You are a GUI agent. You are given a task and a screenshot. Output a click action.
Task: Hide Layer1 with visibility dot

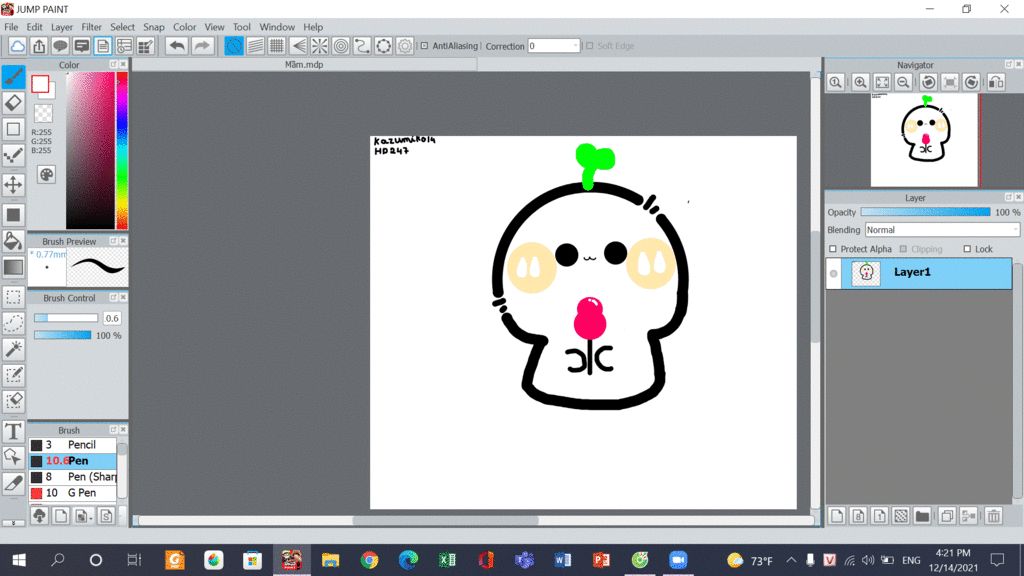point(833,274)
